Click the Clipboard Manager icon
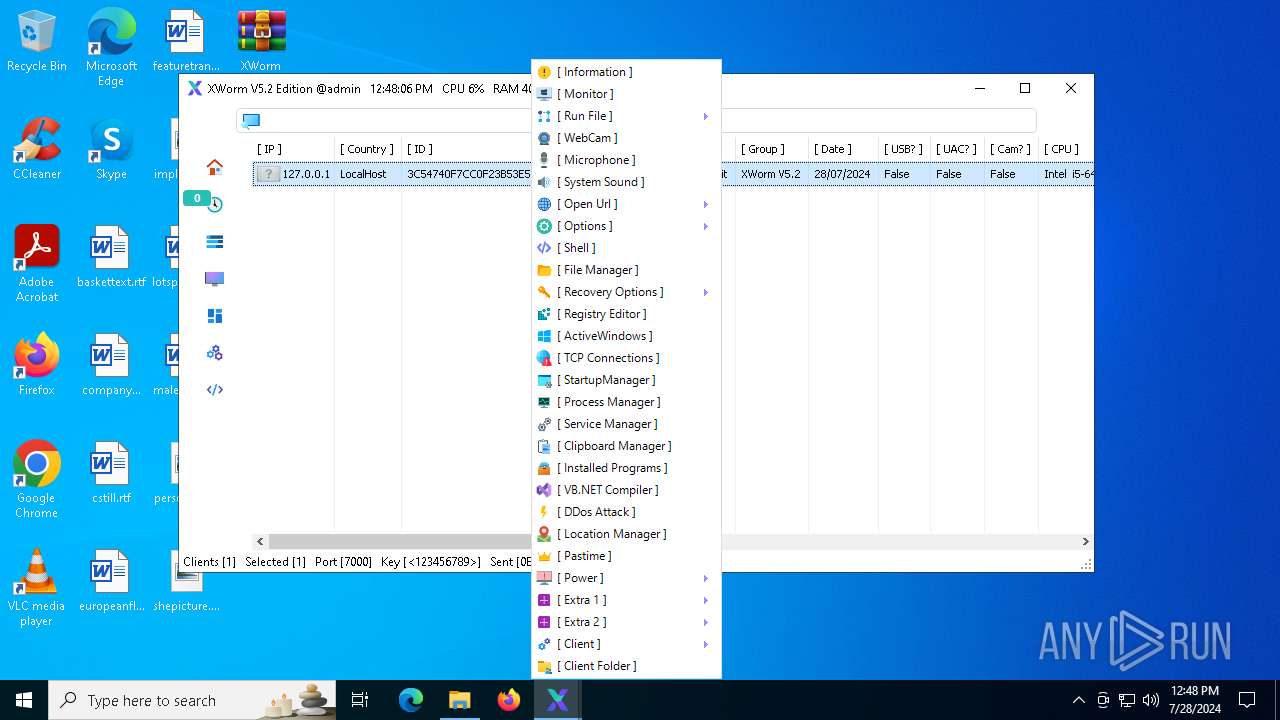1280x720 pixels. (x=544, y=446)
